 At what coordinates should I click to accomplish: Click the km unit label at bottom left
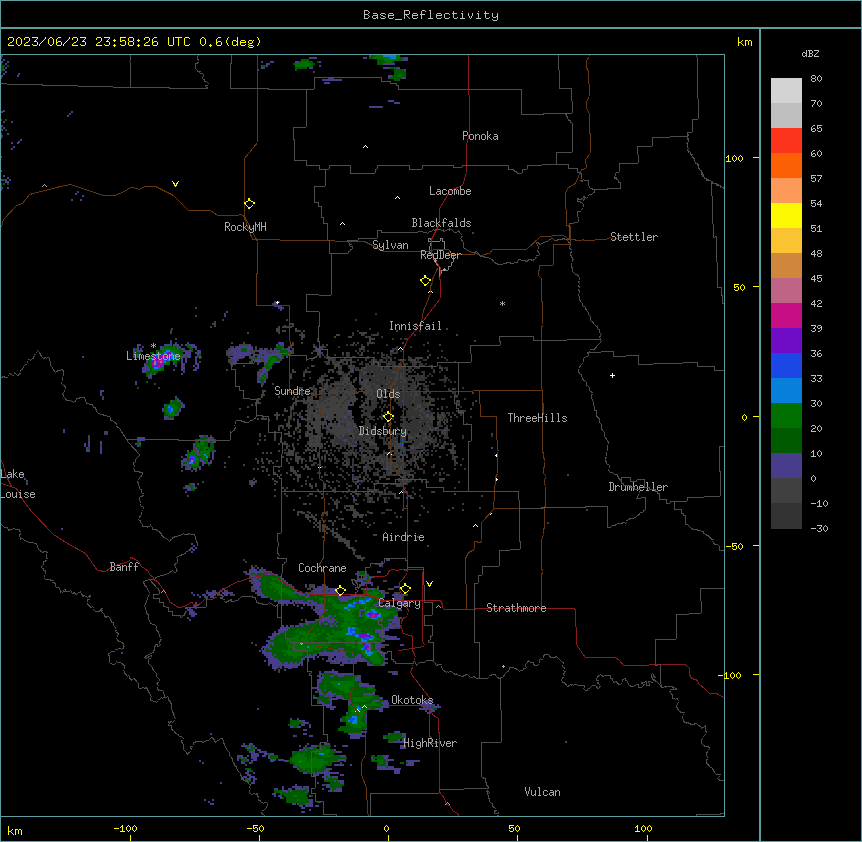pyautogui.click(x=14, y=830)
